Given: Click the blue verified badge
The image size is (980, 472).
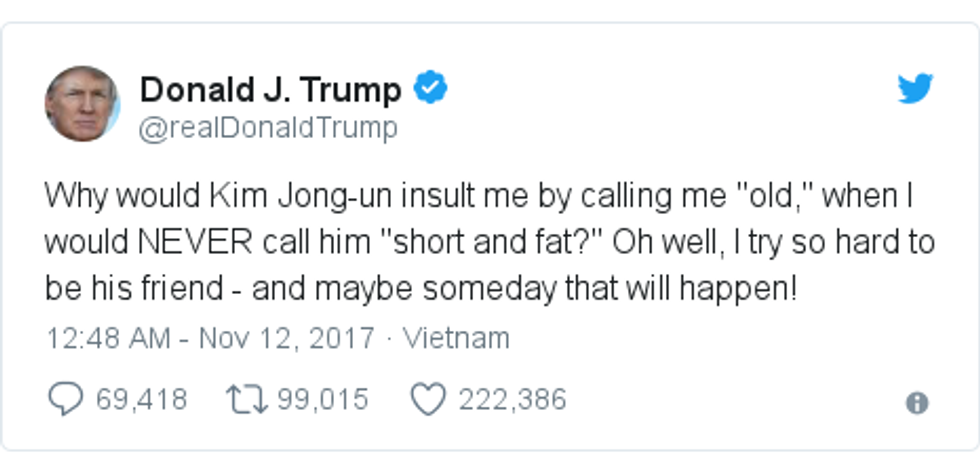Looking at the screenshot, I should click(431, 89).
